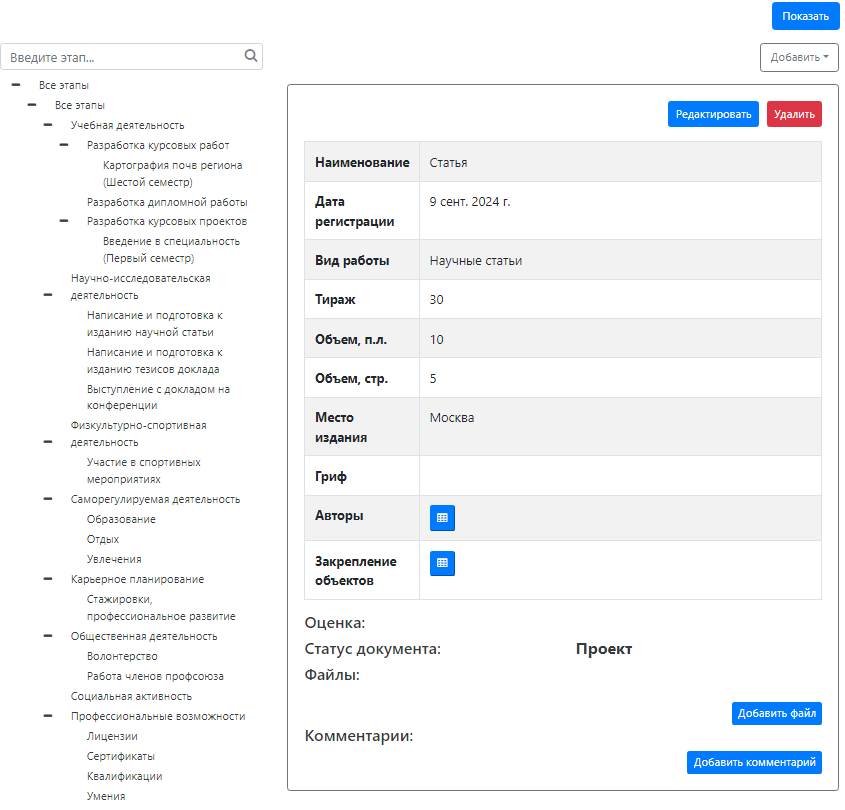This screenshot has height=810, width=845.
Task: Select the Квалификации tree item
Action: [x=124, y=776]
